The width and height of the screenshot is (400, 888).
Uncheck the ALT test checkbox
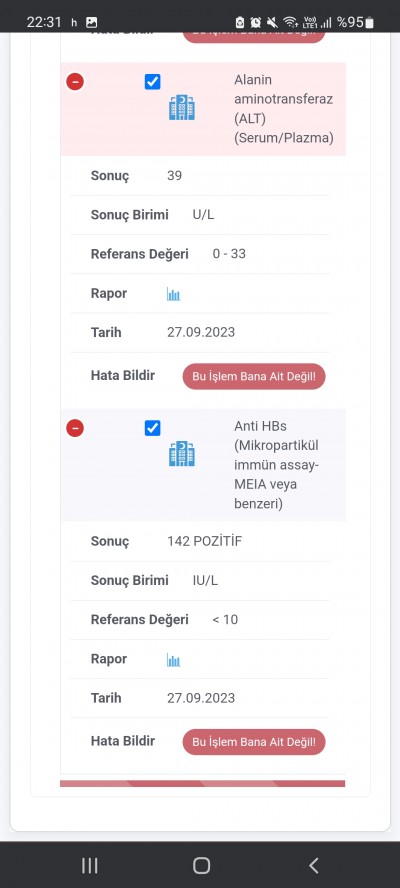(152, 82)
